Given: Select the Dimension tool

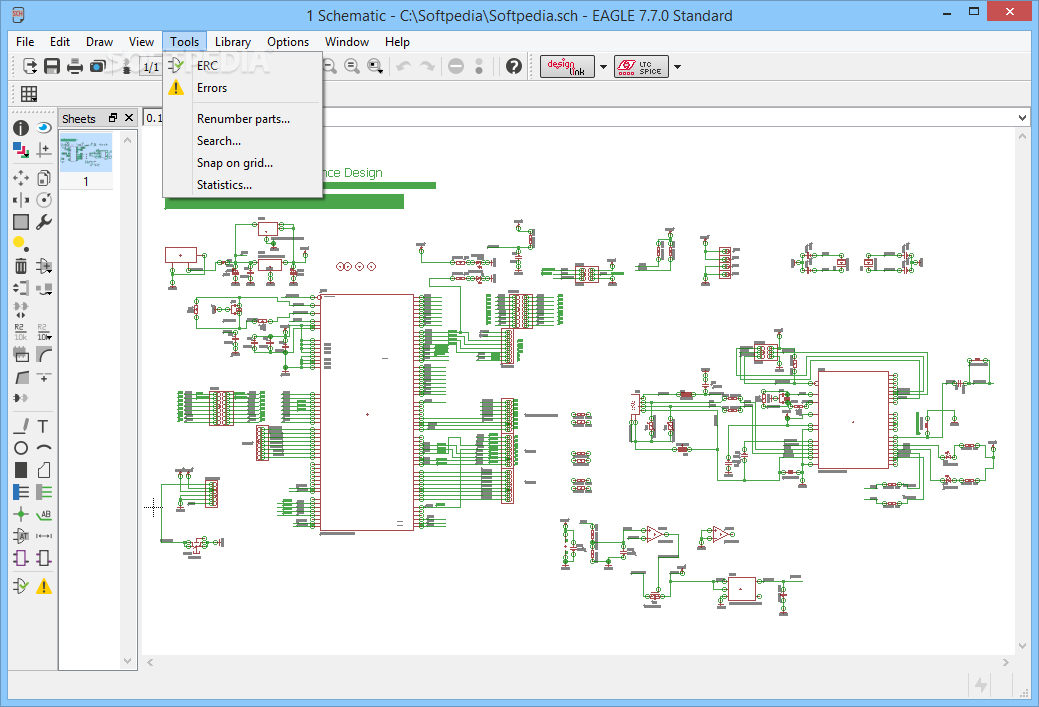Looking at the screenshot, I should tap(44, 535).
